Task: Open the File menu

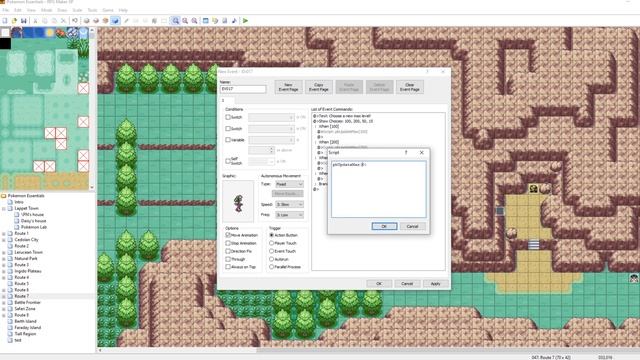Action: click(6, 10)
